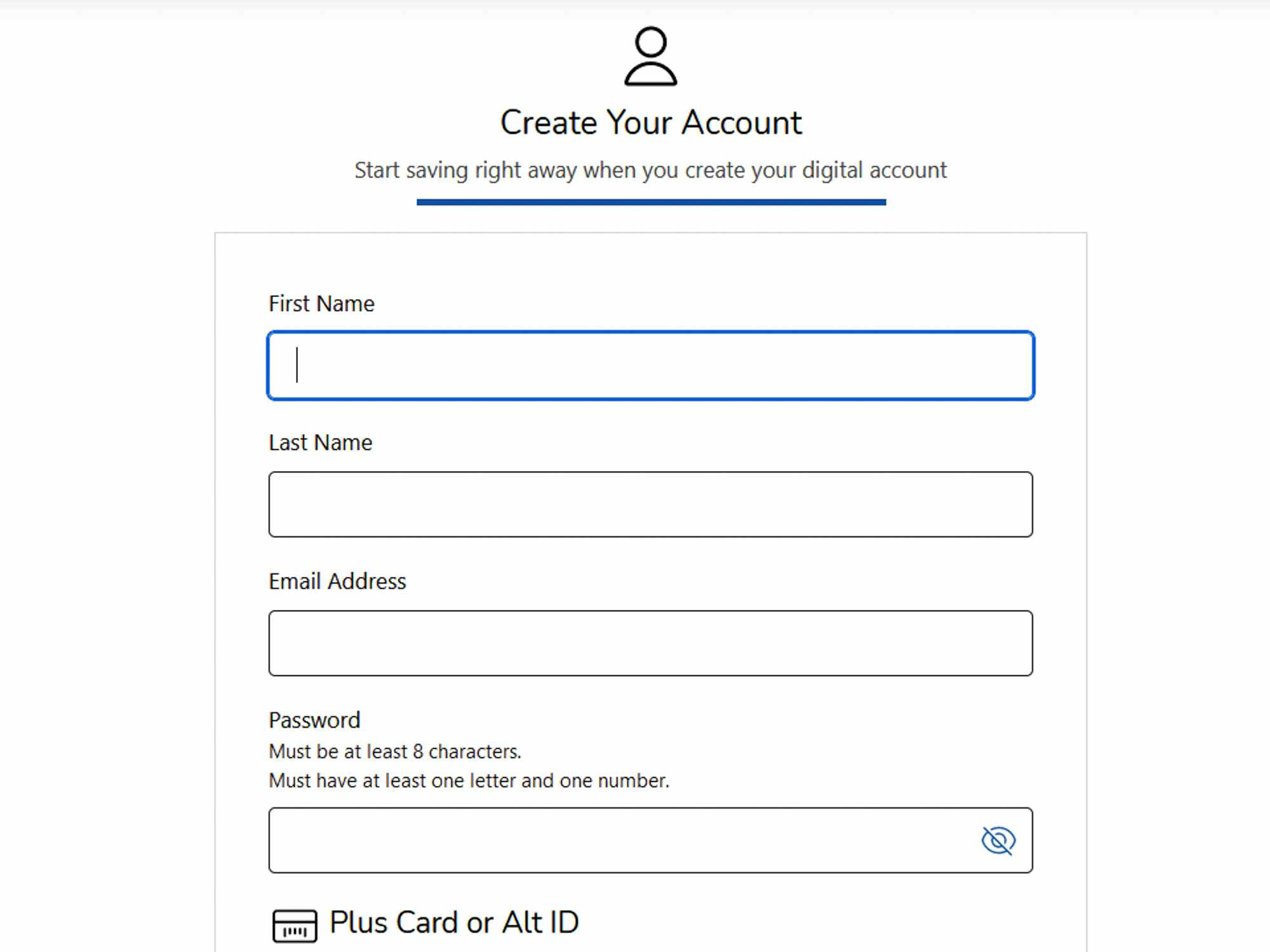The width and height of the screenshot is (1270, 952).
Task: Click the blank page margin left of form
Action: [x=107, y=508]
